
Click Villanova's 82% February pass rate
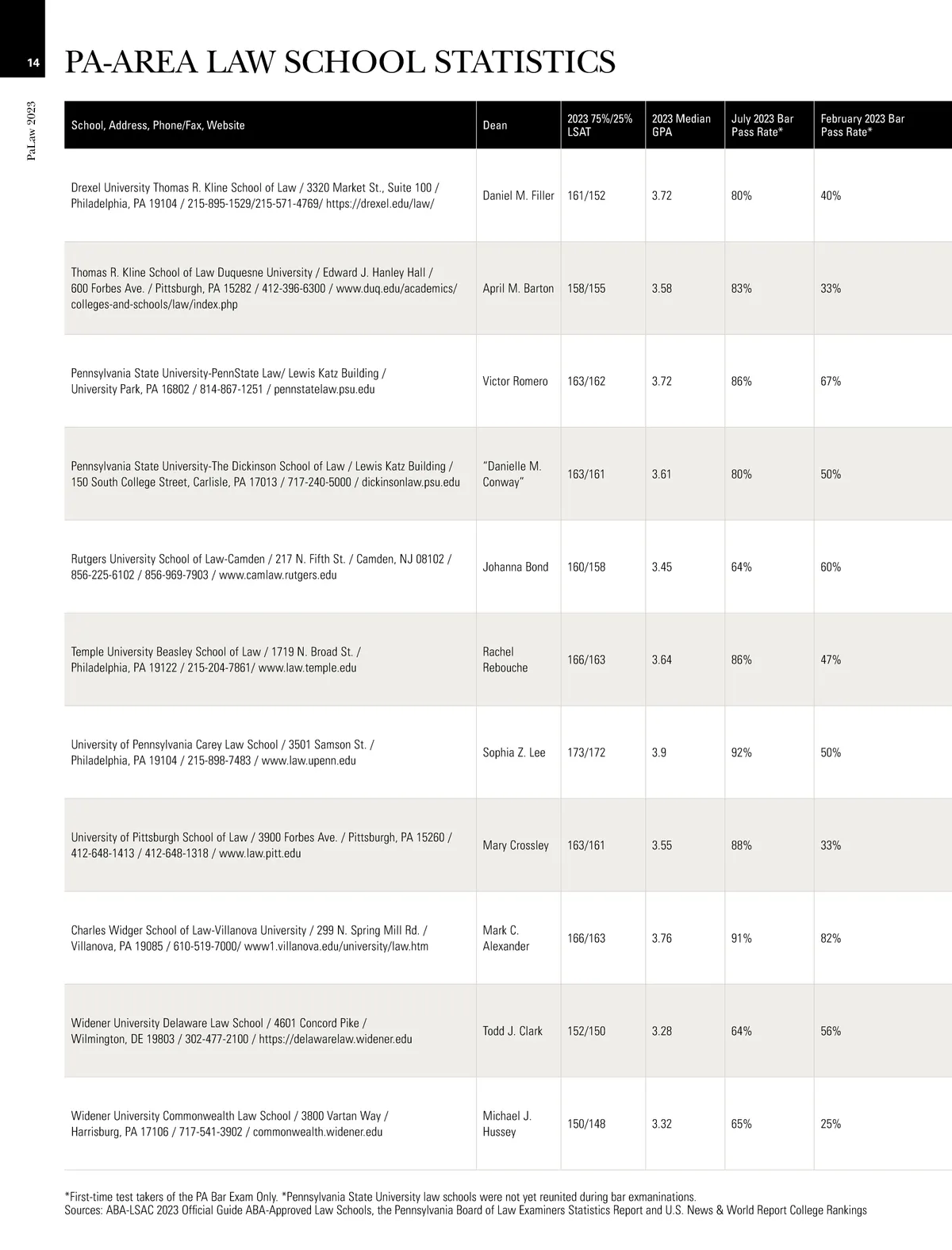click(x=831, y=939)
